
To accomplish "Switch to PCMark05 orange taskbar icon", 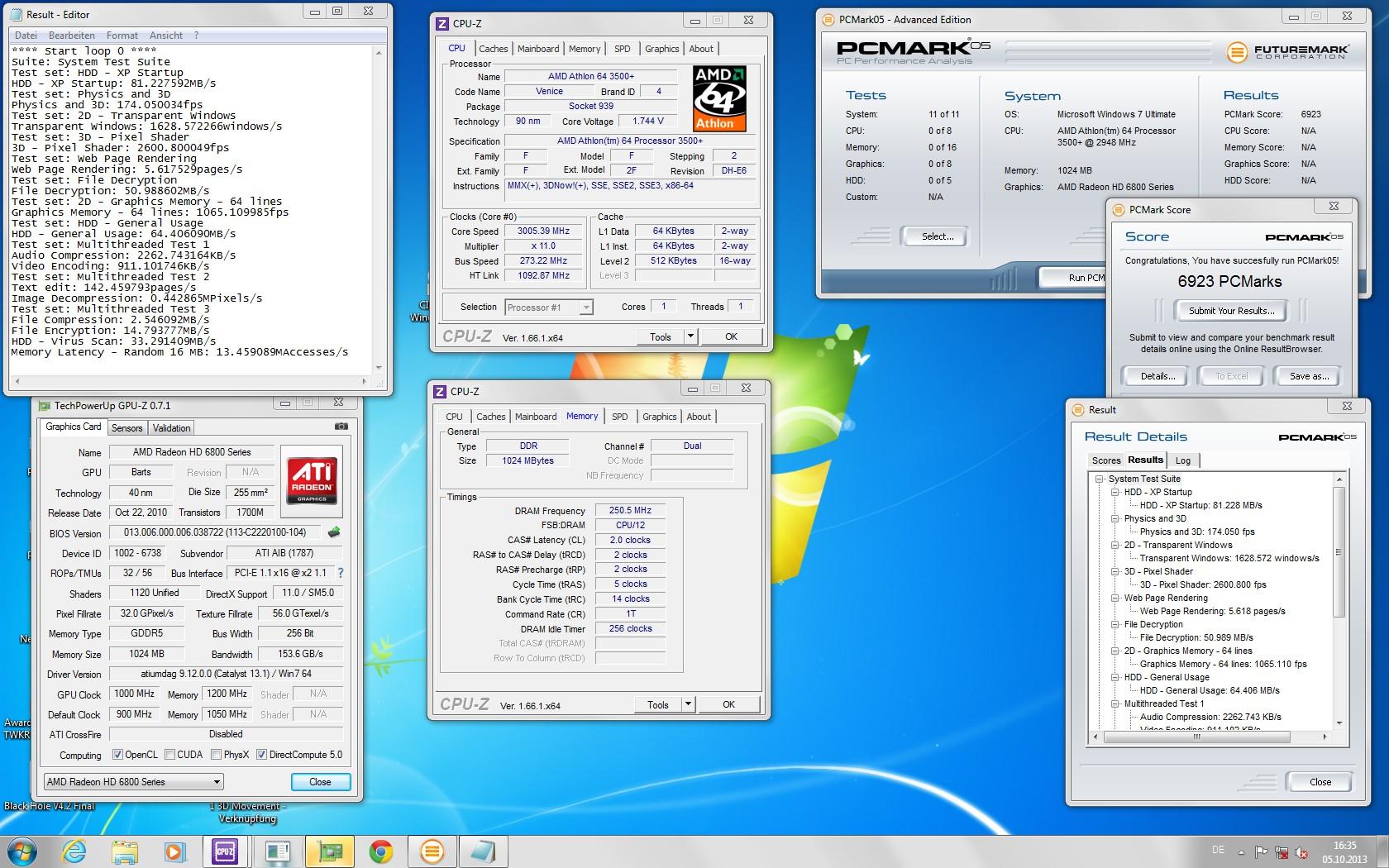I will click(x=432, y=851).
